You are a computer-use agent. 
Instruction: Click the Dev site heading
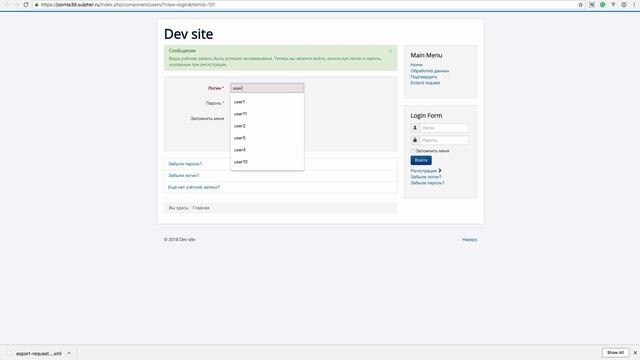188,34
